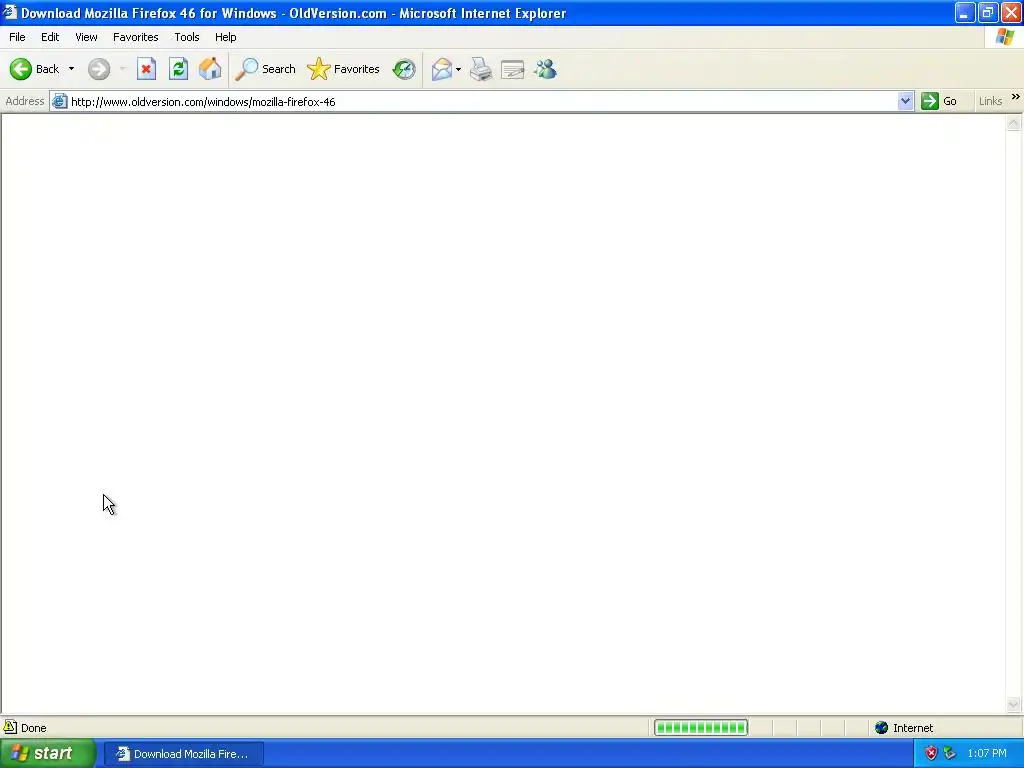
Task: Click the Links toolbar label
Action: click(x=990, y=101)
